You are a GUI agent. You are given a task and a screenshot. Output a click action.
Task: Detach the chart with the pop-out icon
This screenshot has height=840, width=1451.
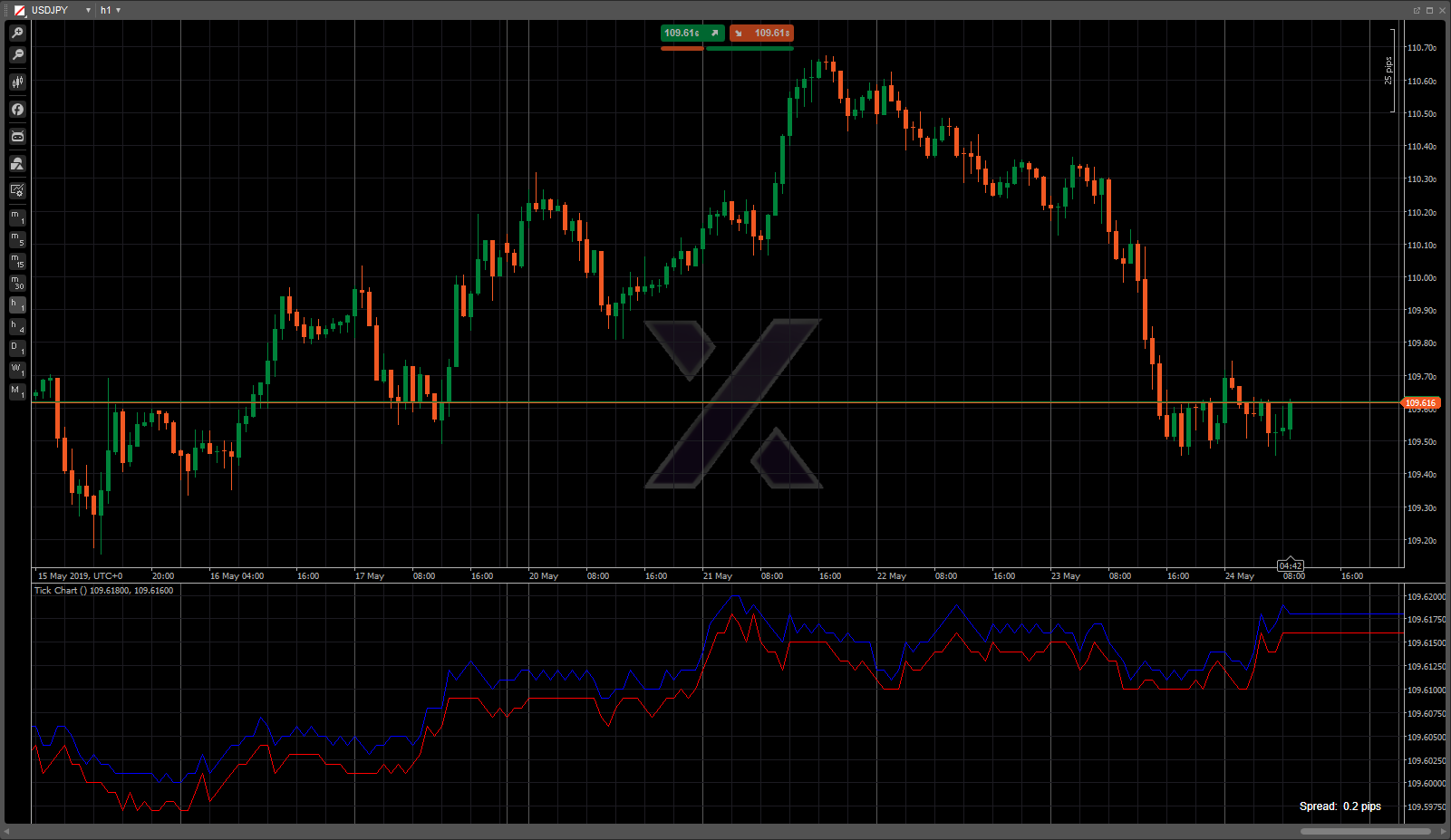coord(1417,10)
